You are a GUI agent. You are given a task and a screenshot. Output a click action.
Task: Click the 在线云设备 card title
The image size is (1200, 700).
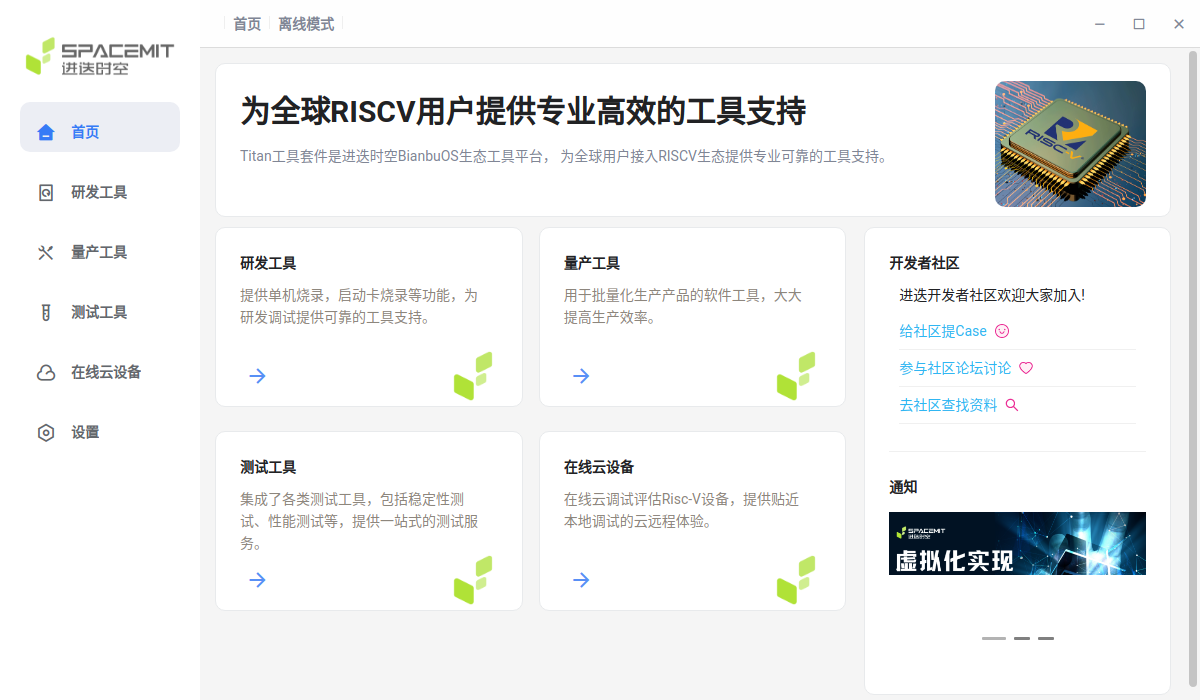599,467
